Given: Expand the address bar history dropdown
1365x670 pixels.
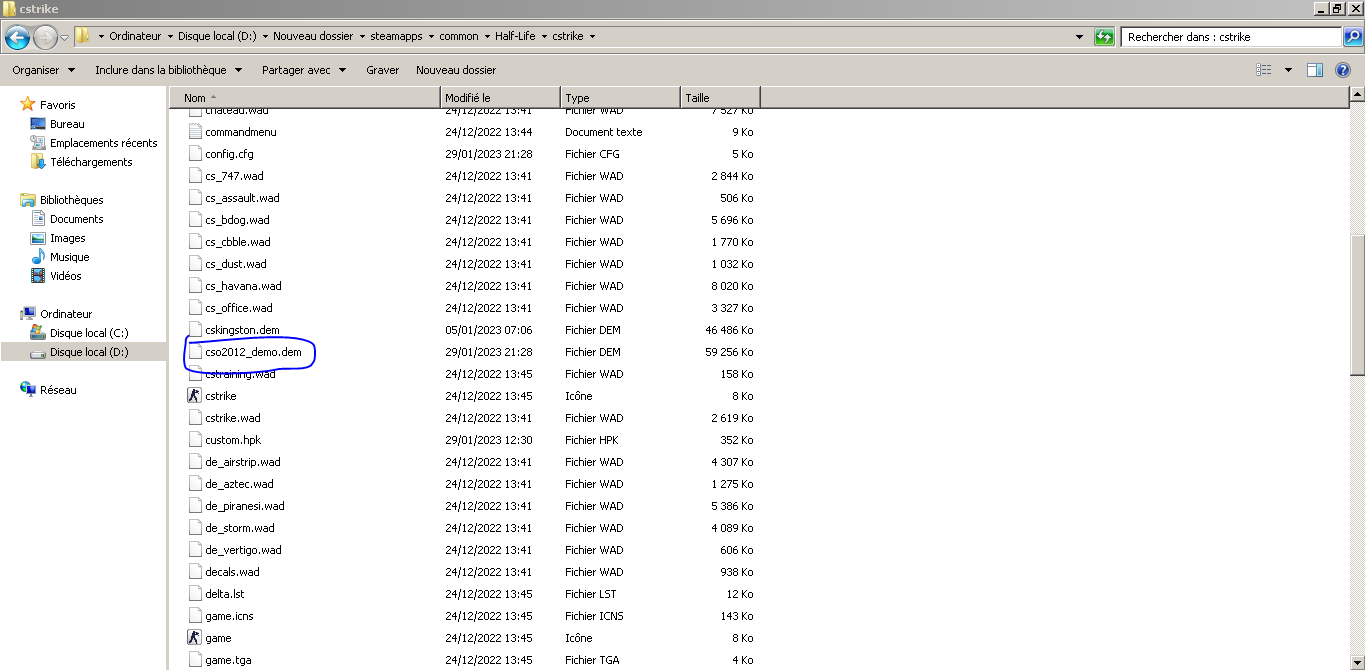Looking at the screenshot, I should [x=1079, y=37].
